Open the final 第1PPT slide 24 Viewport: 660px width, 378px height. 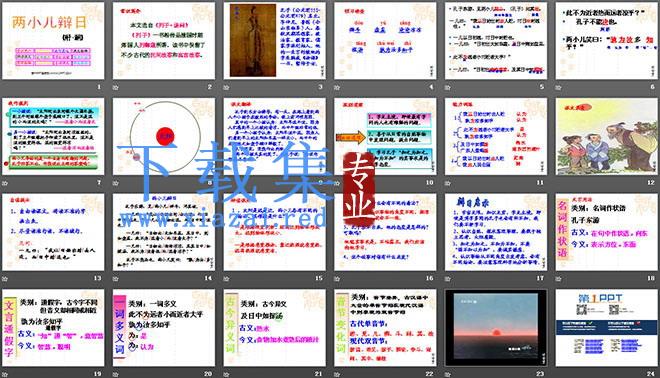(607, 328)
